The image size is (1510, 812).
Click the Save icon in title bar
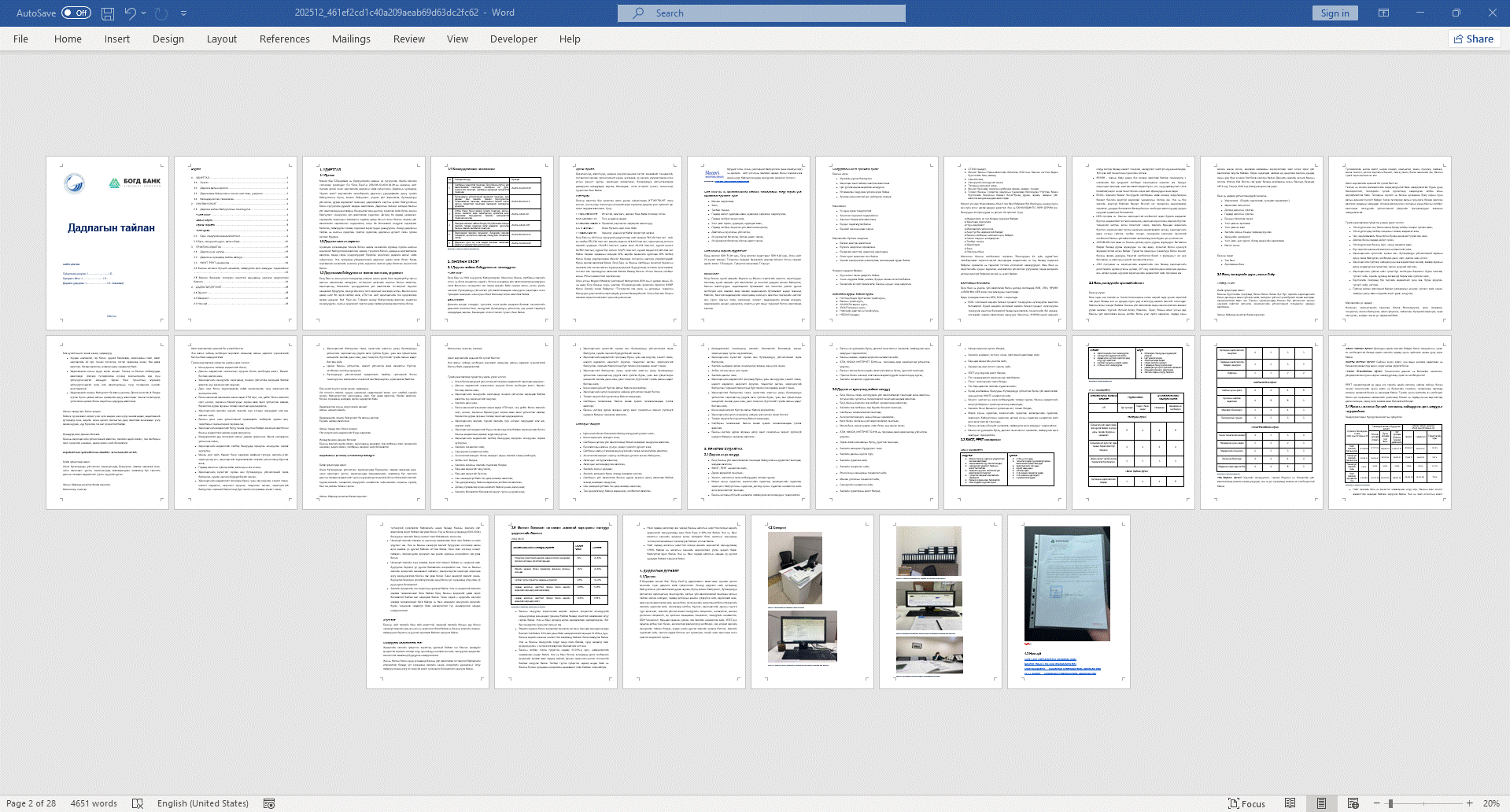(x=108, y=13)
